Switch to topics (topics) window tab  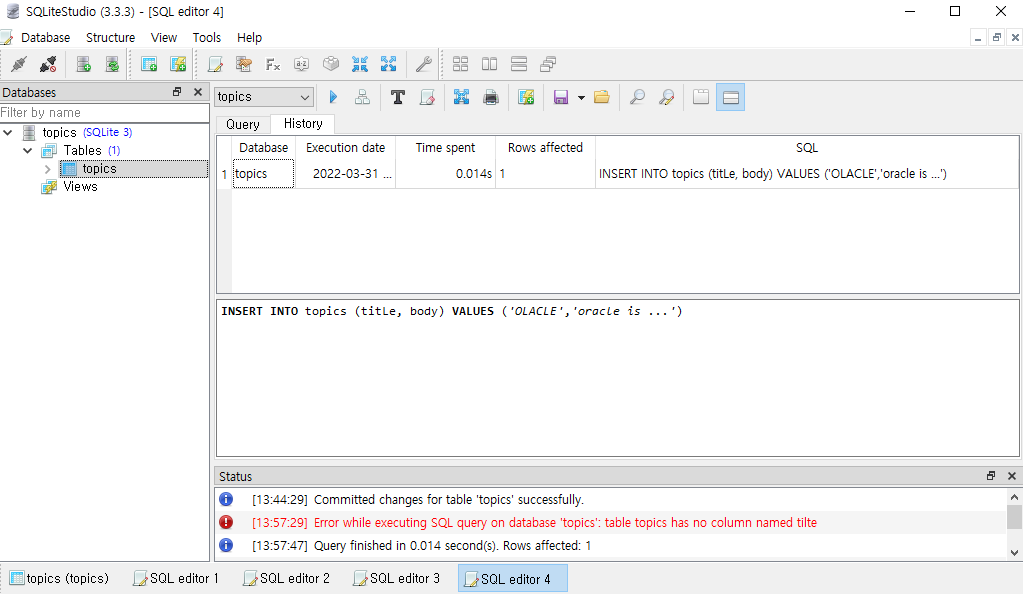pos(59,578)
